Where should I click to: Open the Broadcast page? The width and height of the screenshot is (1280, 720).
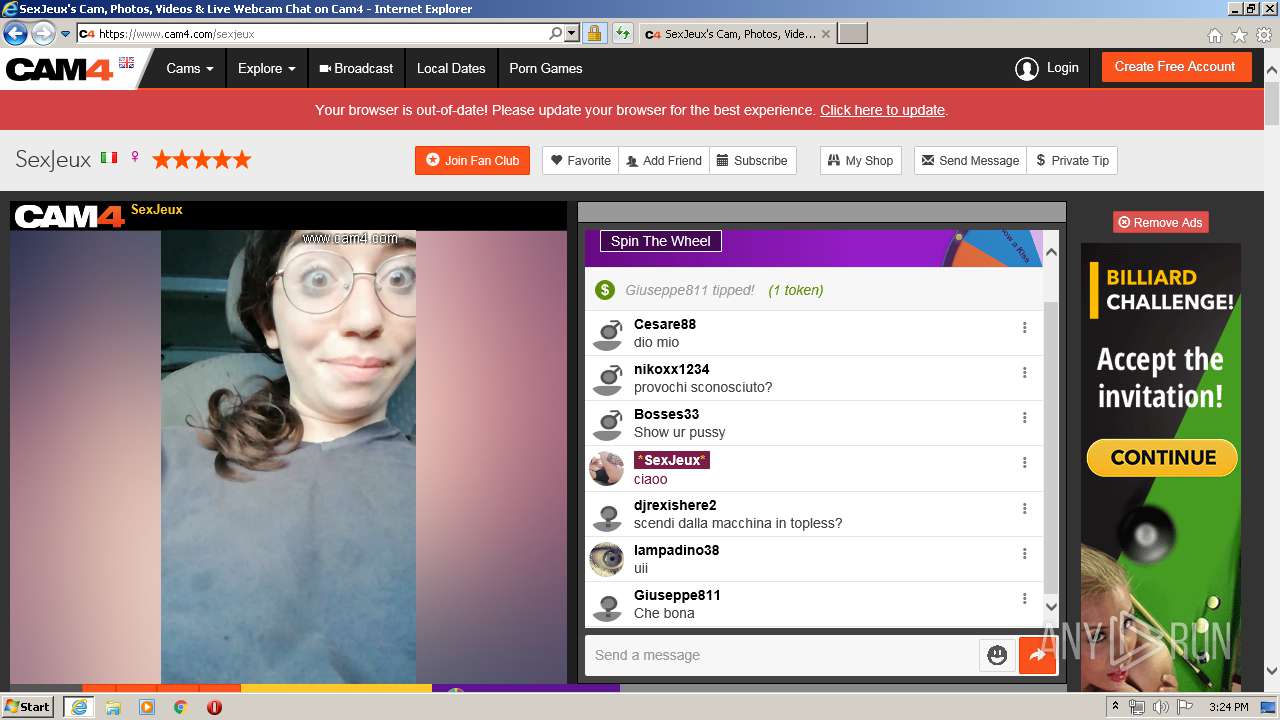point(356,68)
